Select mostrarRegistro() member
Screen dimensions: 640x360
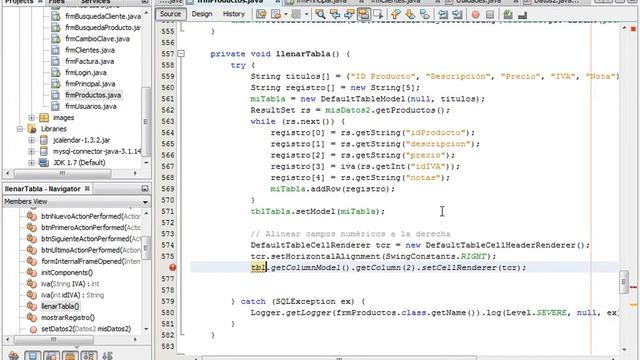point(68,318)
